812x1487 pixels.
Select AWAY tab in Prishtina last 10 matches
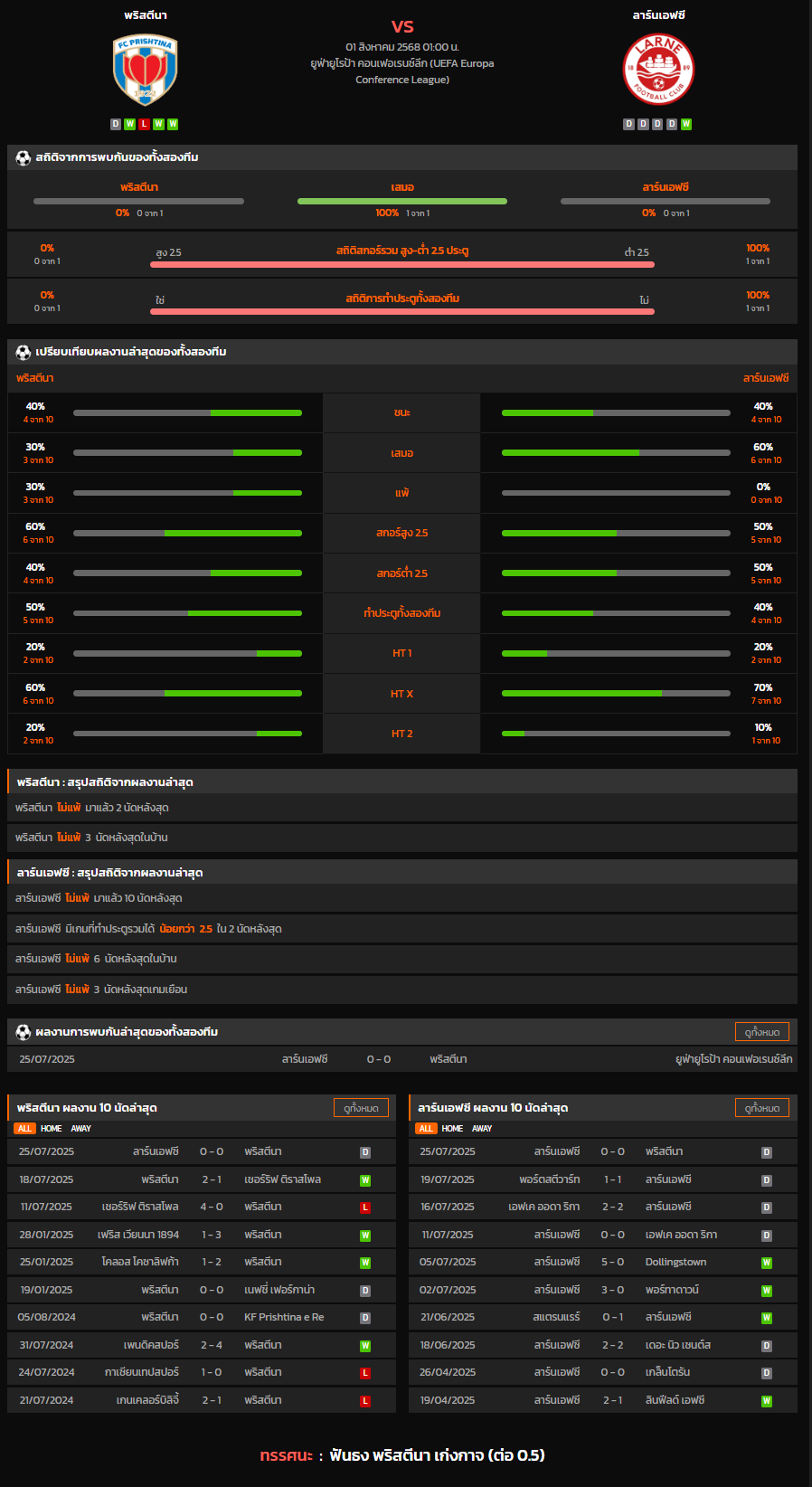[x=81, y=1129]
